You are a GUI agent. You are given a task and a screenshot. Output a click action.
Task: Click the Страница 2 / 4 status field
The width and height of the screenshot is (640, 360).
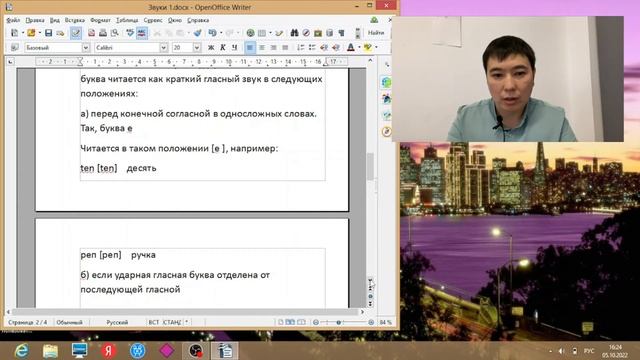click(x=28, y=322)
